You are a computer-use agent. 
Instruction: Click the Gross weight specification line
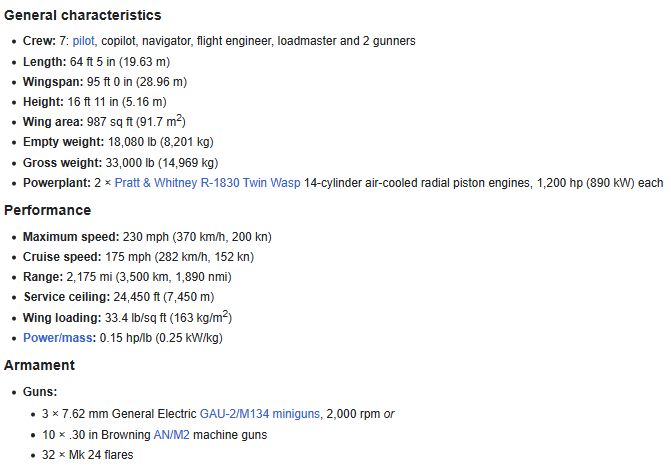click(x=120, y=163)
